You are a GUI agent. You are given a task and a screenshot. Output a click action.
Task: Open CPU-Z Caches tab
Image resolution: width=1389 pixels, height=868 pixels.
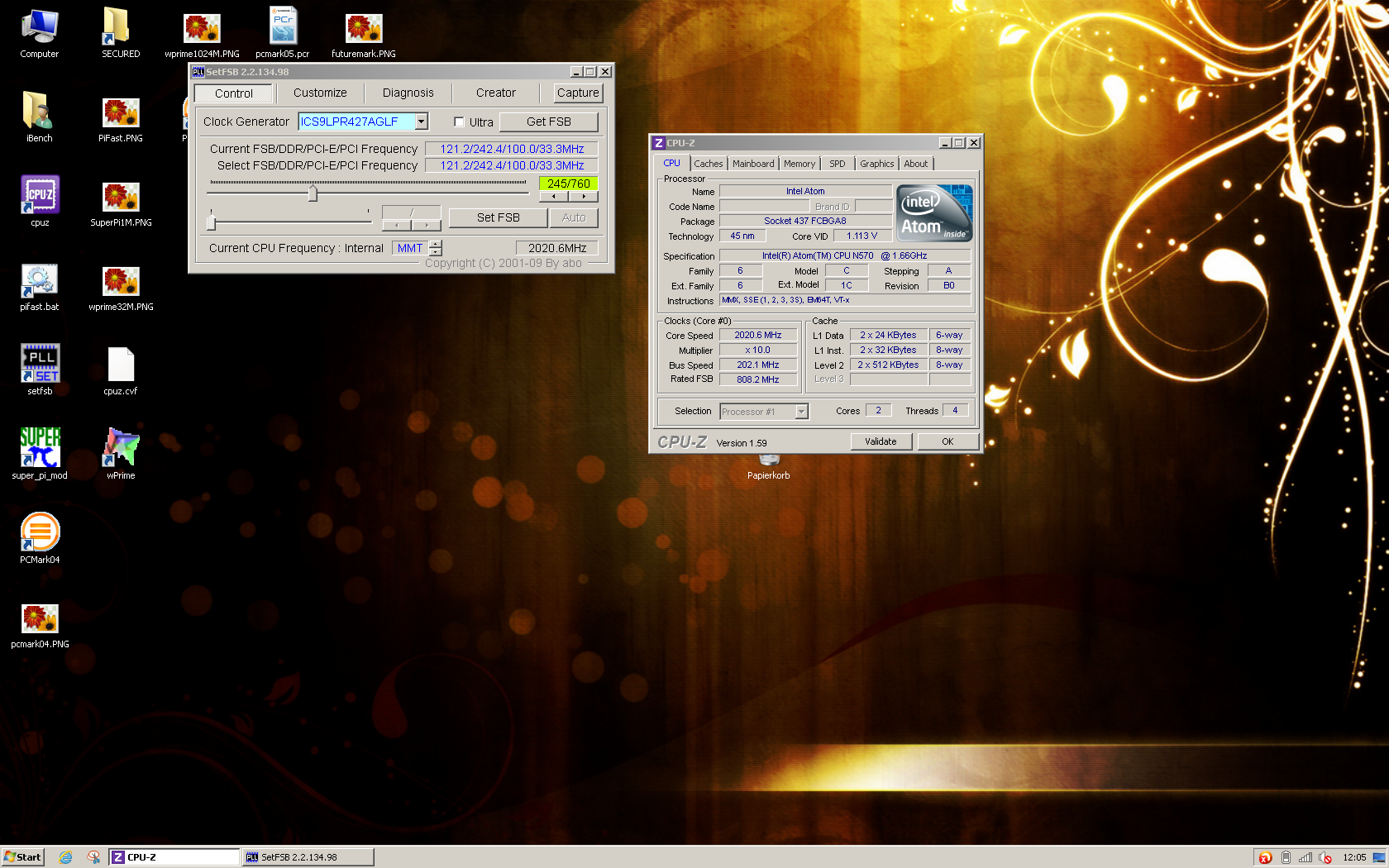click(709, 164)
